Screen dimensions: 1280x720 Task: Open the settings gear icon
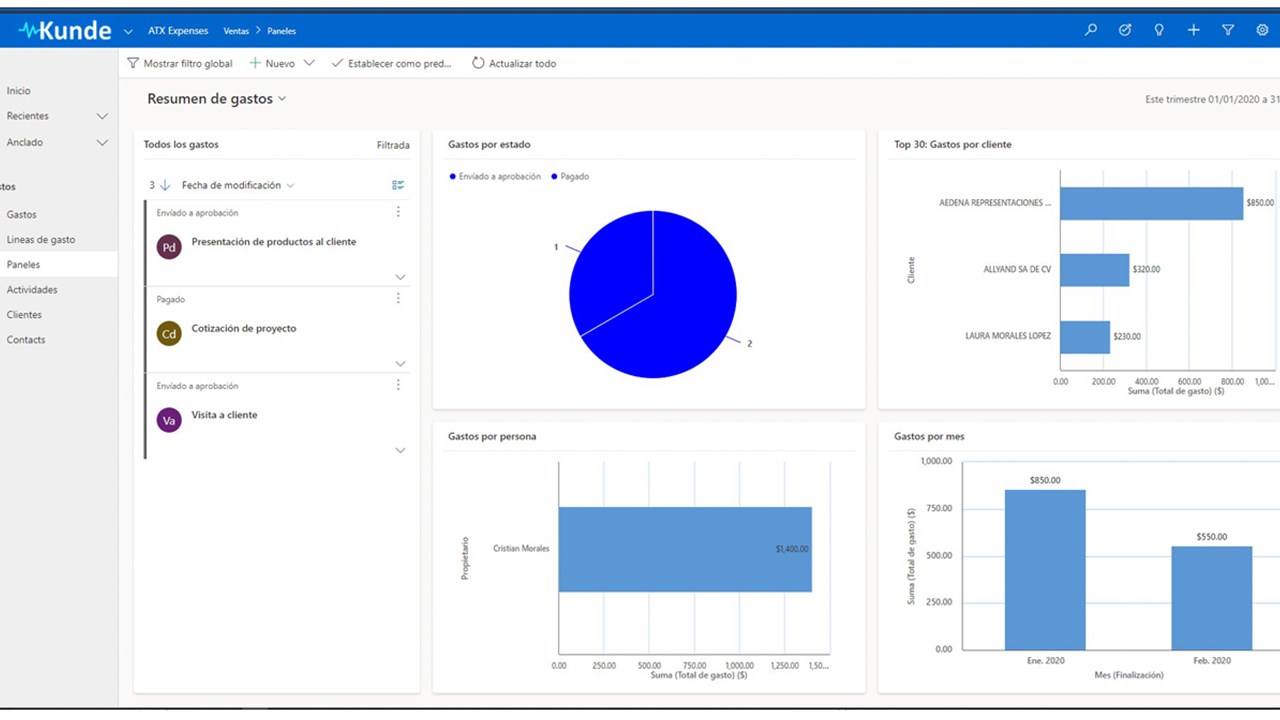(1262, 30)
